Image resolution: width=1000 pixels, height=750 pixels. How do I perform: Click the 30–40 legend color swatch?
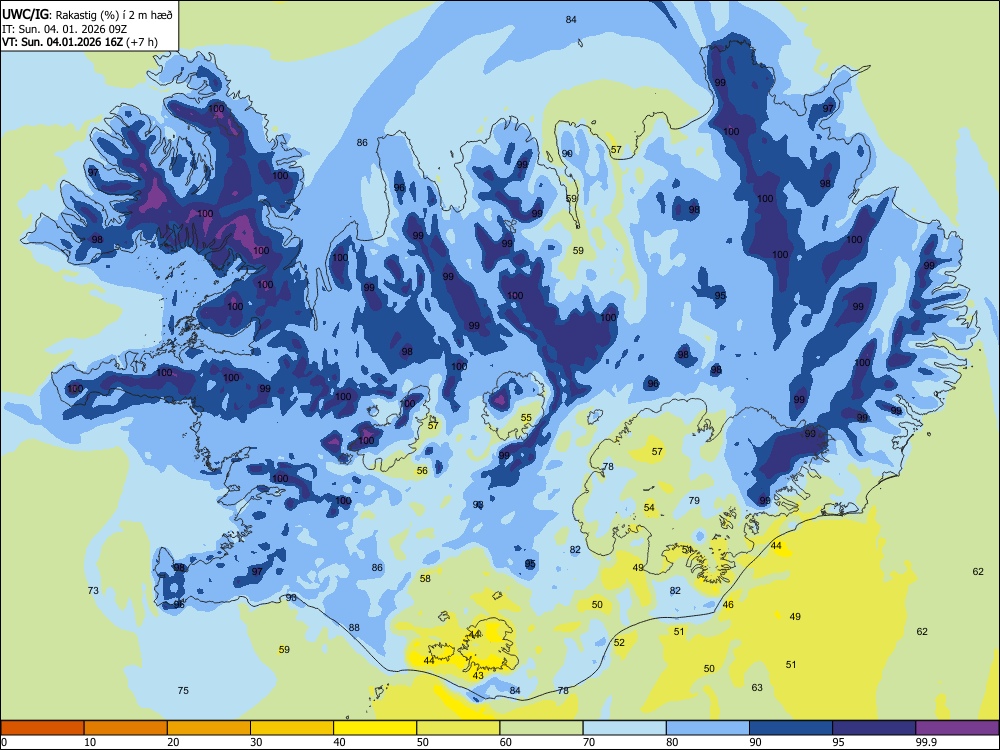292,728
